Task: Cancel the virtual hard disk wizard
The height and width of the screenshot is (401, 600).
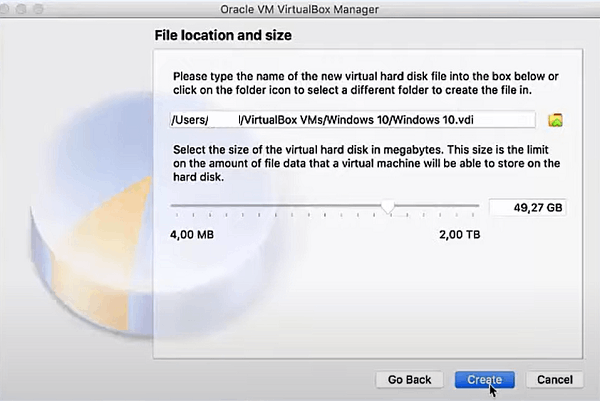Action: coord(554,380)
